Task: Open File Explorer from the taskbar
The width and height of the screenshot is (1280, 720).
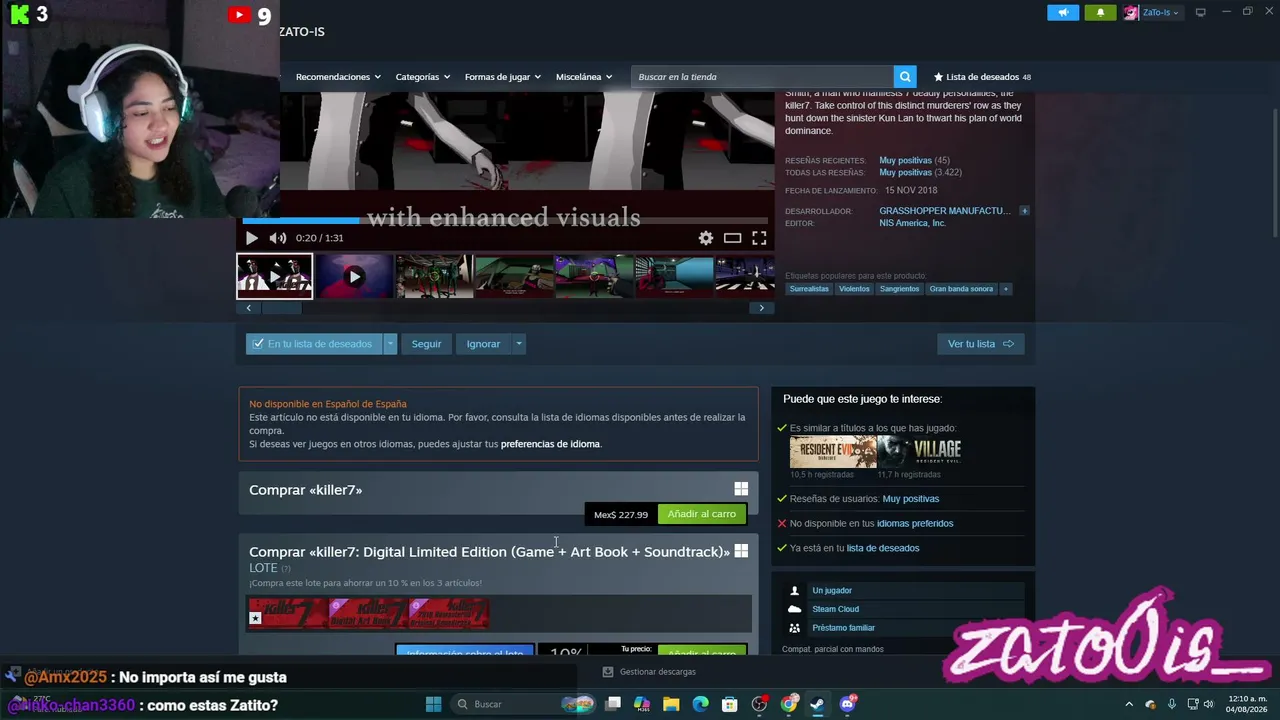Action: click(671, 704)
